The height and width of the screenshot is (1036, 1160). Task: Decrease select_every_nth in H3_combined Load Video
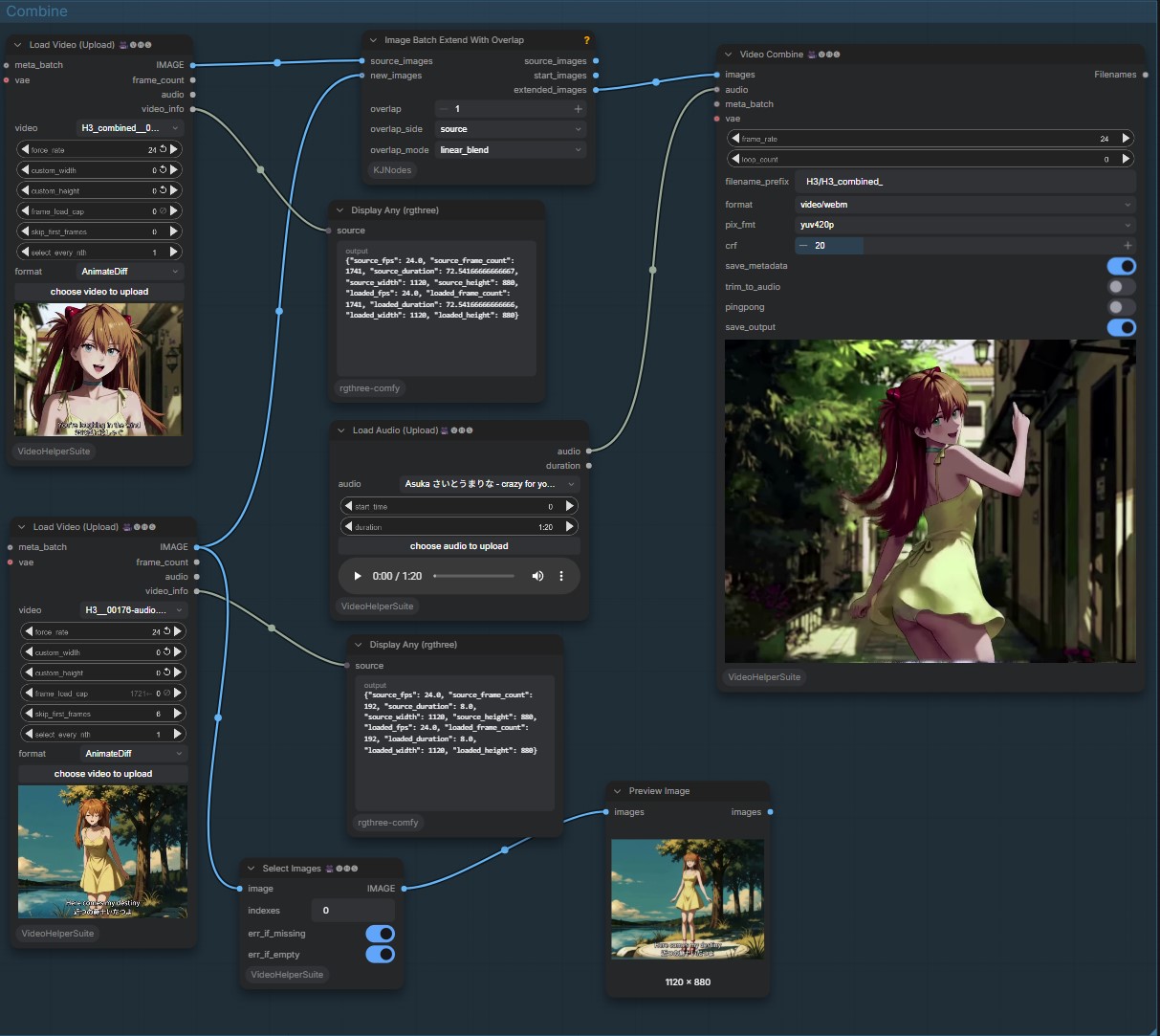[24, 252]
